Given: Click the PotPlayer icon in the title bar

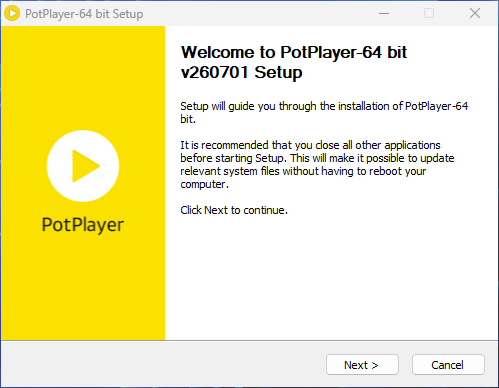Looking at the screenshot, I should pos(12,14).
